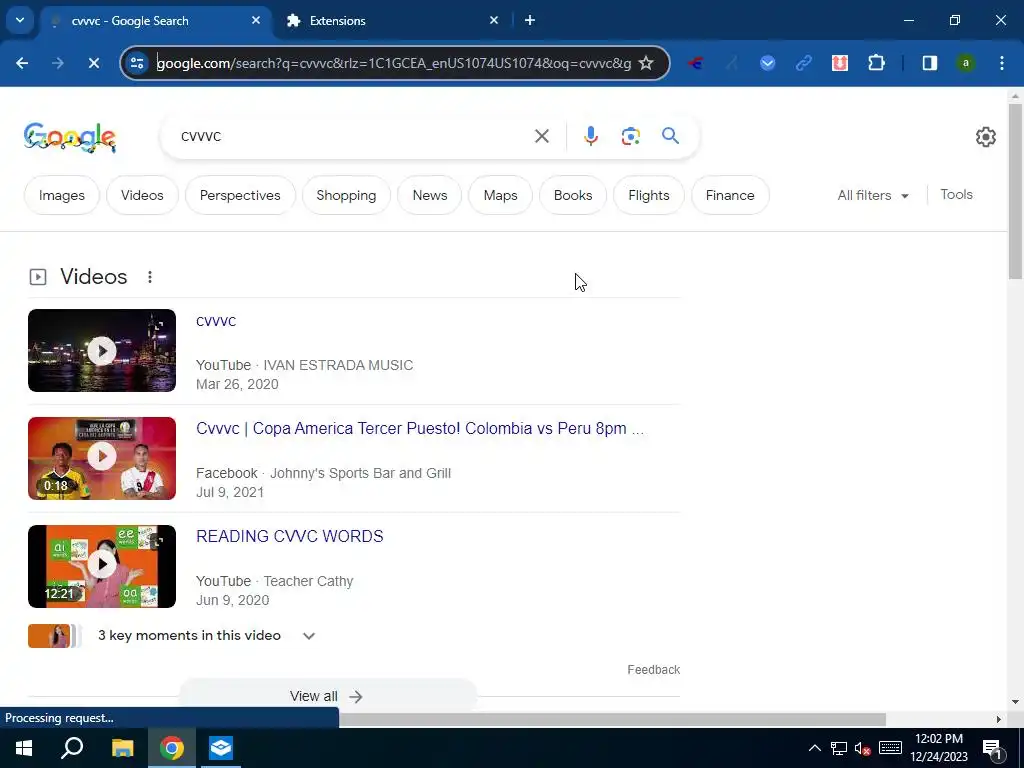Close the Extensions tab
The width and height of the screenshot is (1024, 768).
[x=494, y=20]
